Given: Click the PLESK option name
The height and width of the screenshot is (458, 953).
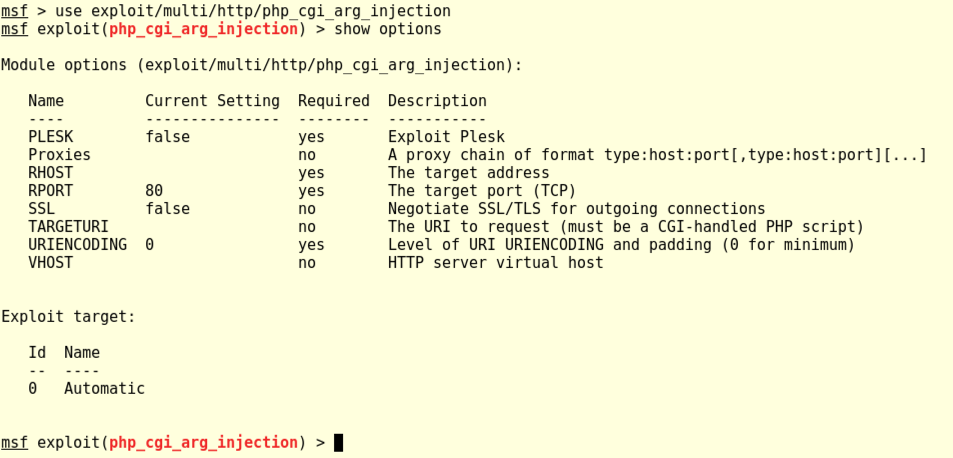Looking at the screenshot, I should 50,137.
